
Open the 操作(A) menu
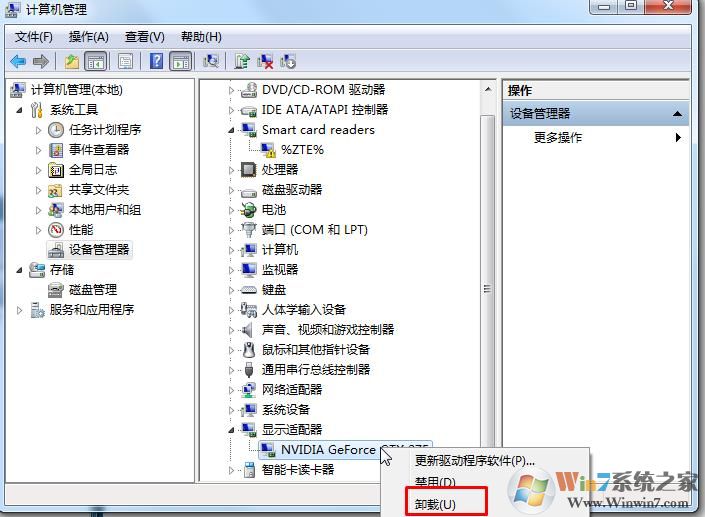click(x=89, y=36)
